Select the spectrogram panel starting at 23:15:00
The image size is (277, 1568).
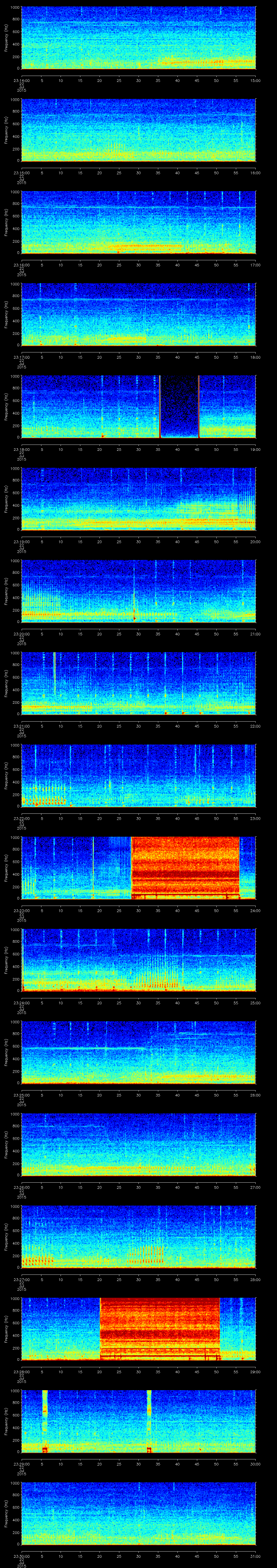tap(139, 130)
